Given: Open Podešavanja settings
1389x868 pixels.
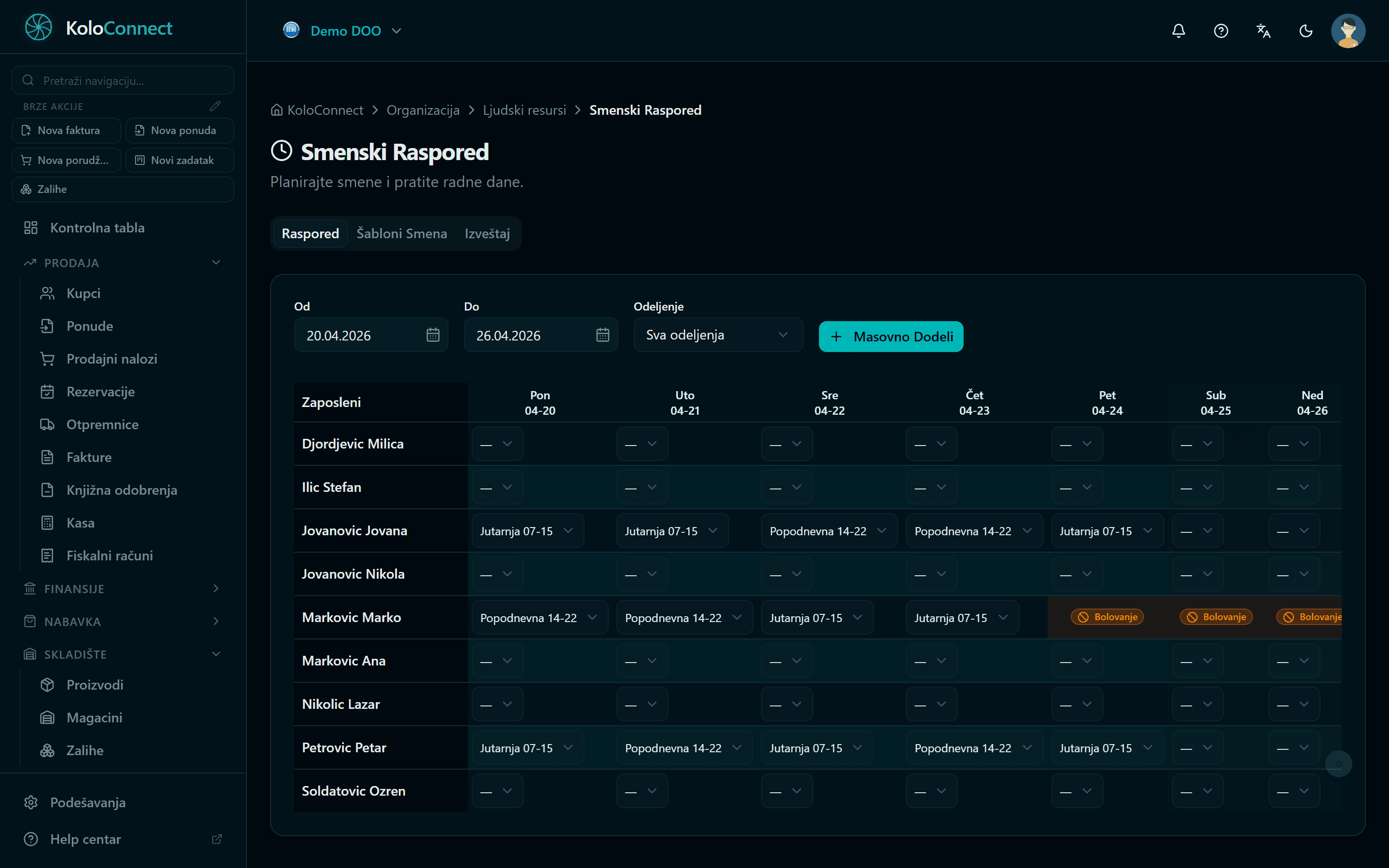Looking at the screenshot, I should click(123, 802).
